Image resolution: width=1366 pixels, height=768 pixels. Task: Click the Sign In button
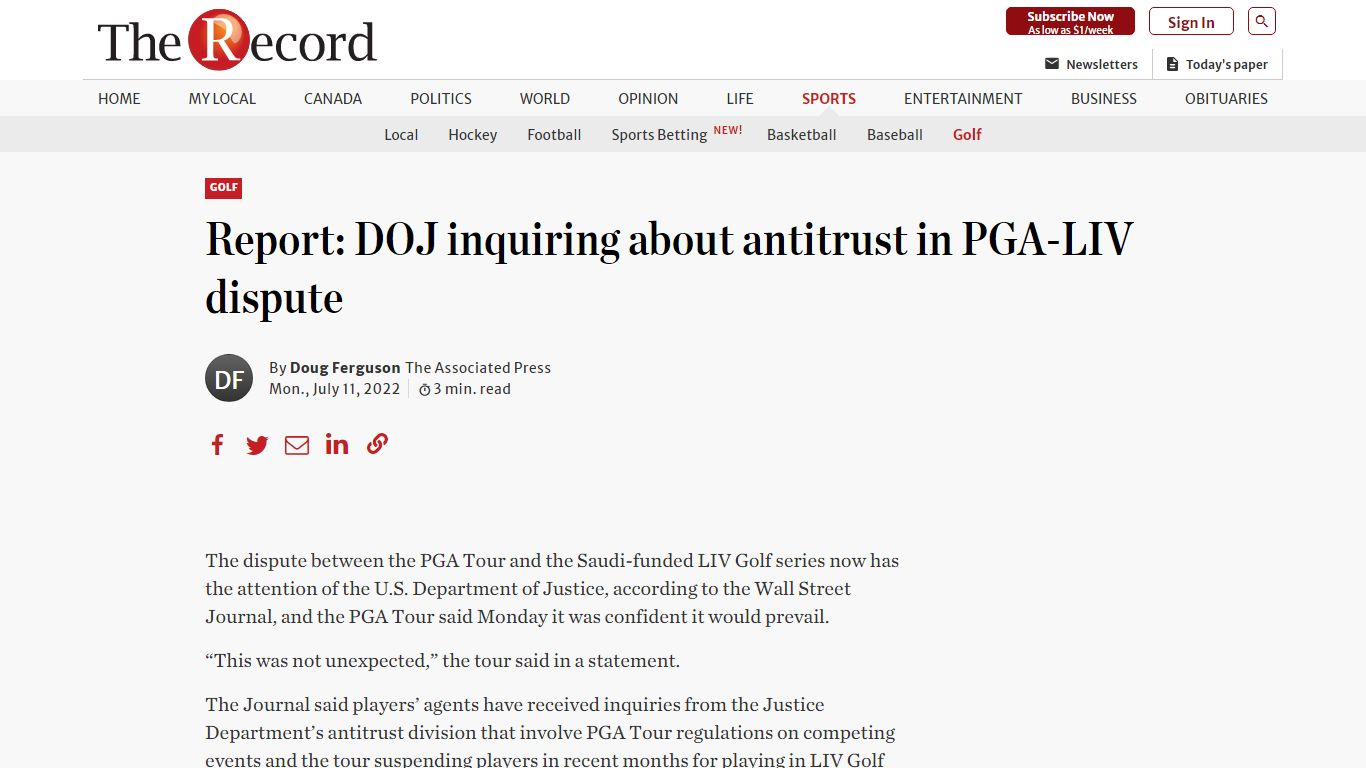[x=1191, y=22]
